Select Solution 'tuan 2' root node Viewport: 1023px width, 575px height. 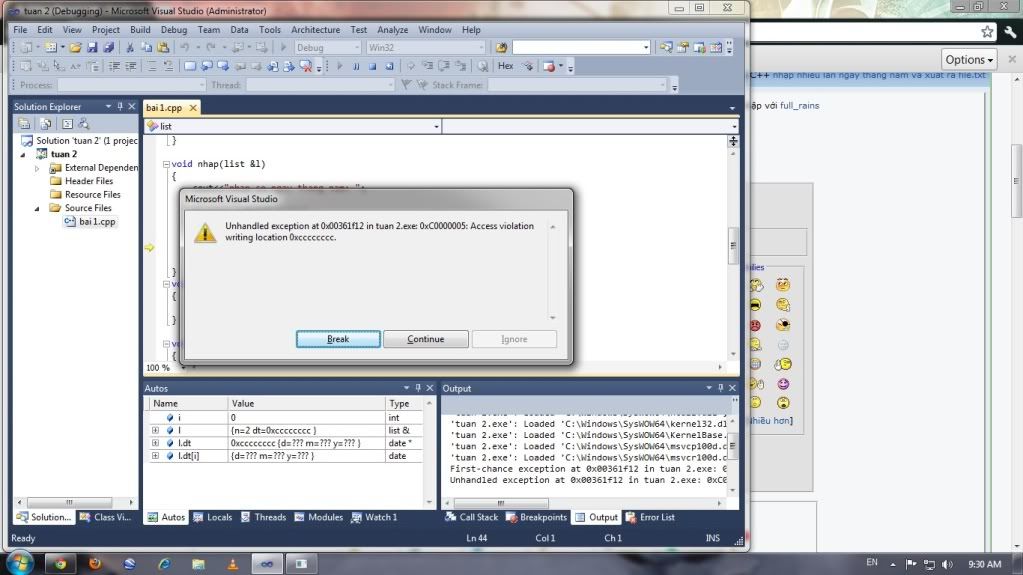pyautogui.click(x=86, y=140)
